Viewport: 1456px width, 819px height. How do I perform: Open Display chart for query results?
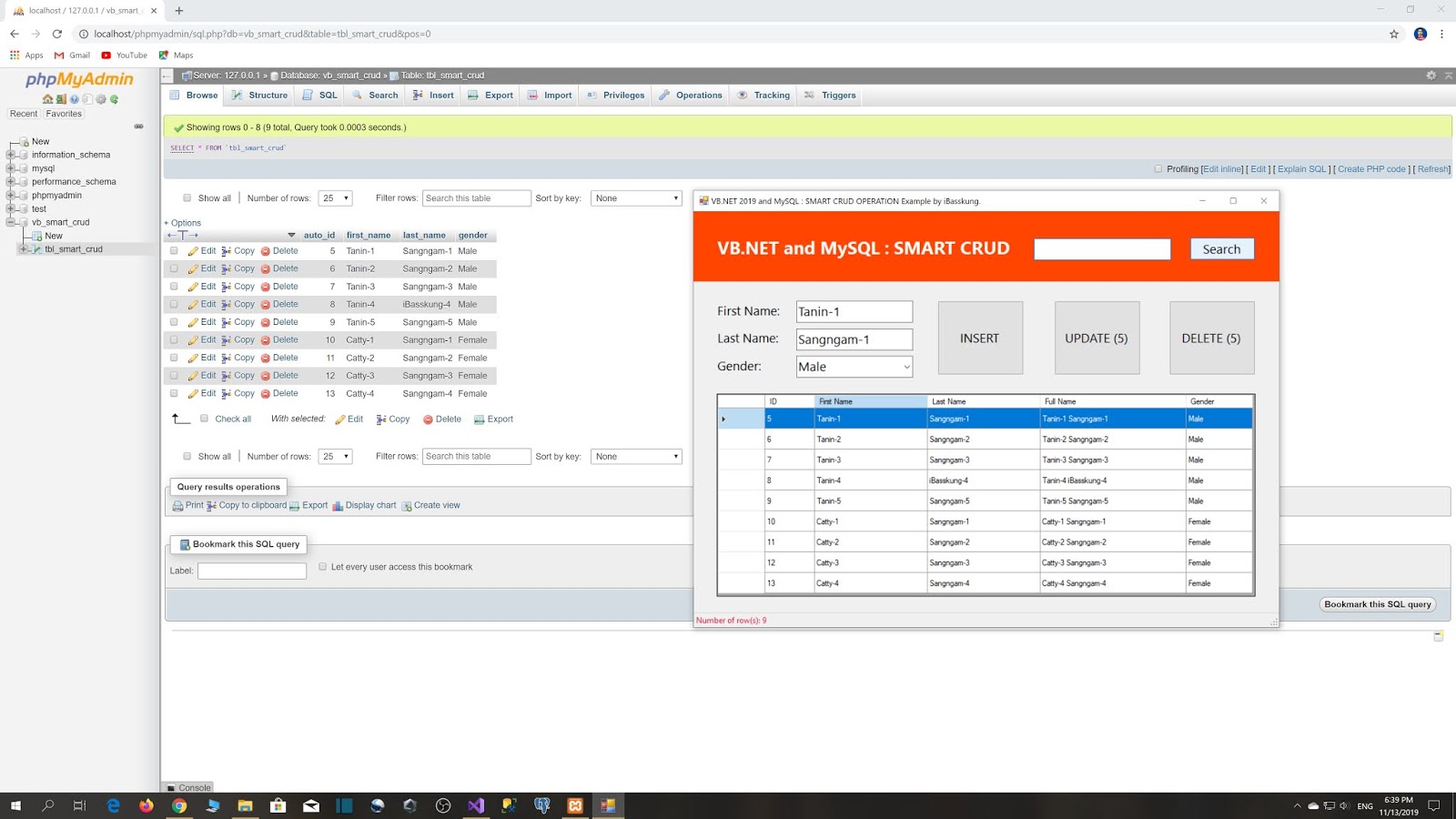[366, 505]
